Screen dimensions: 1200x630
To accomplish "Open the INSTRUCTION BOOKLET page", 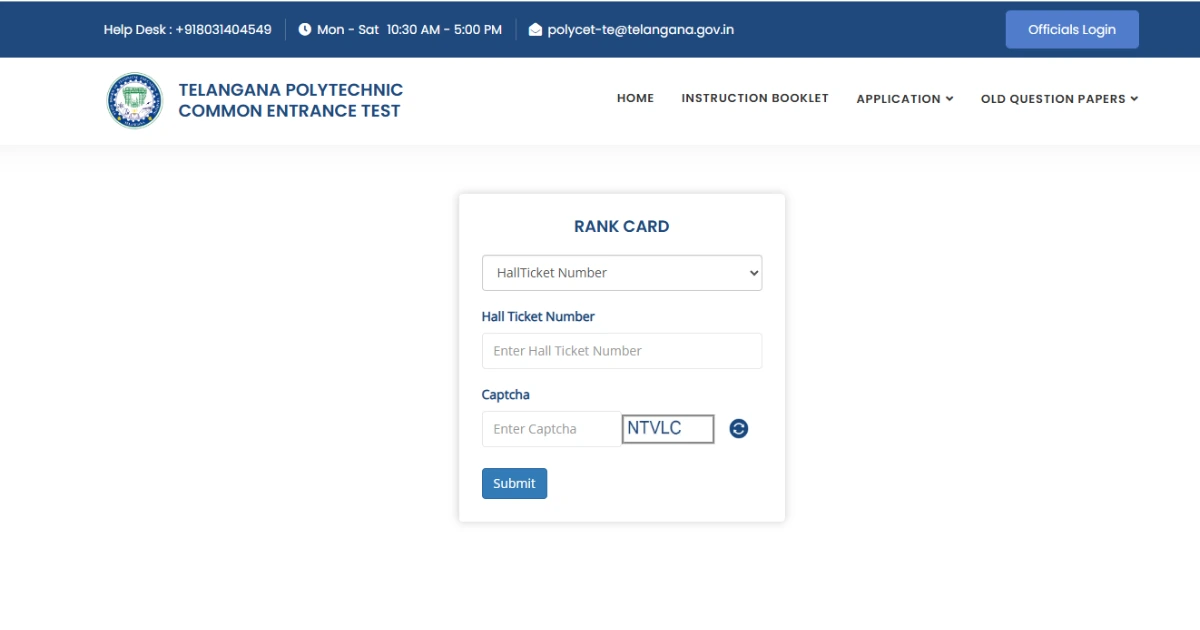I will click(755, 98).
